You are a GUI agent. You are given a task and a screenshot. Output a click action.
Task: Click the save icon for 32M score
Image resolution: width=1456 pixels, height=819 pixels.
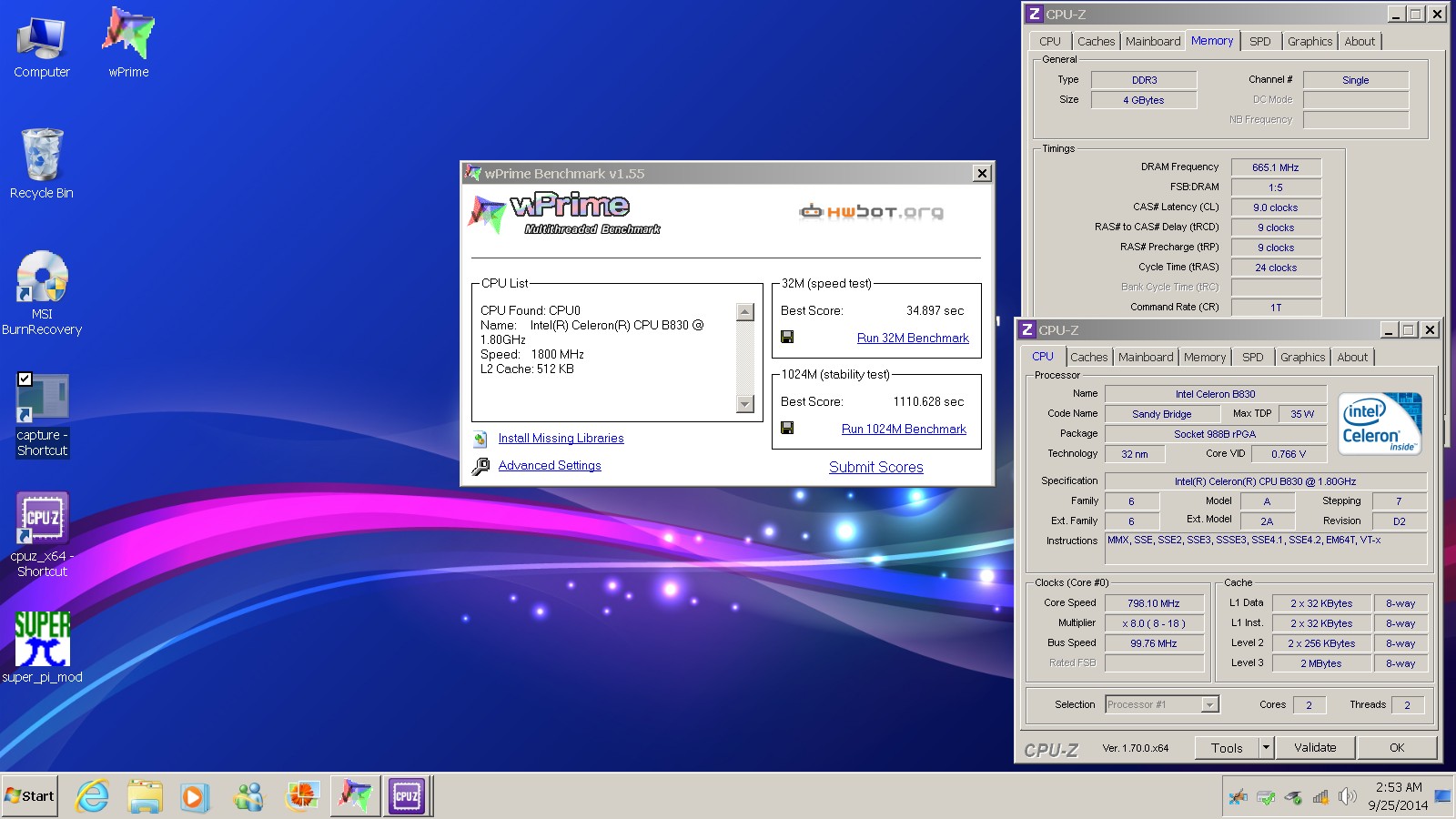click(787, 337)
